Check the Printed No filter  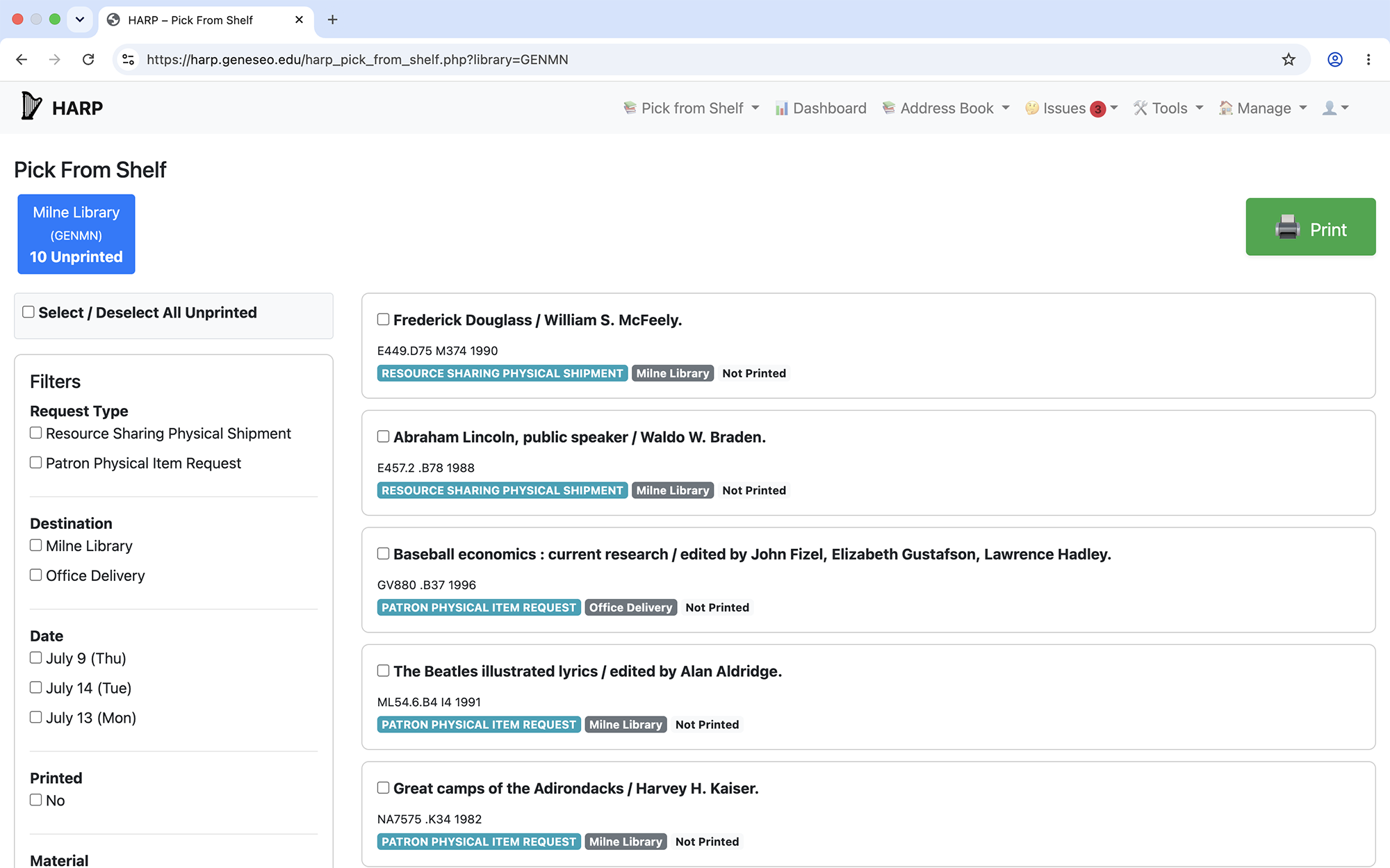(x=36, y=800)
